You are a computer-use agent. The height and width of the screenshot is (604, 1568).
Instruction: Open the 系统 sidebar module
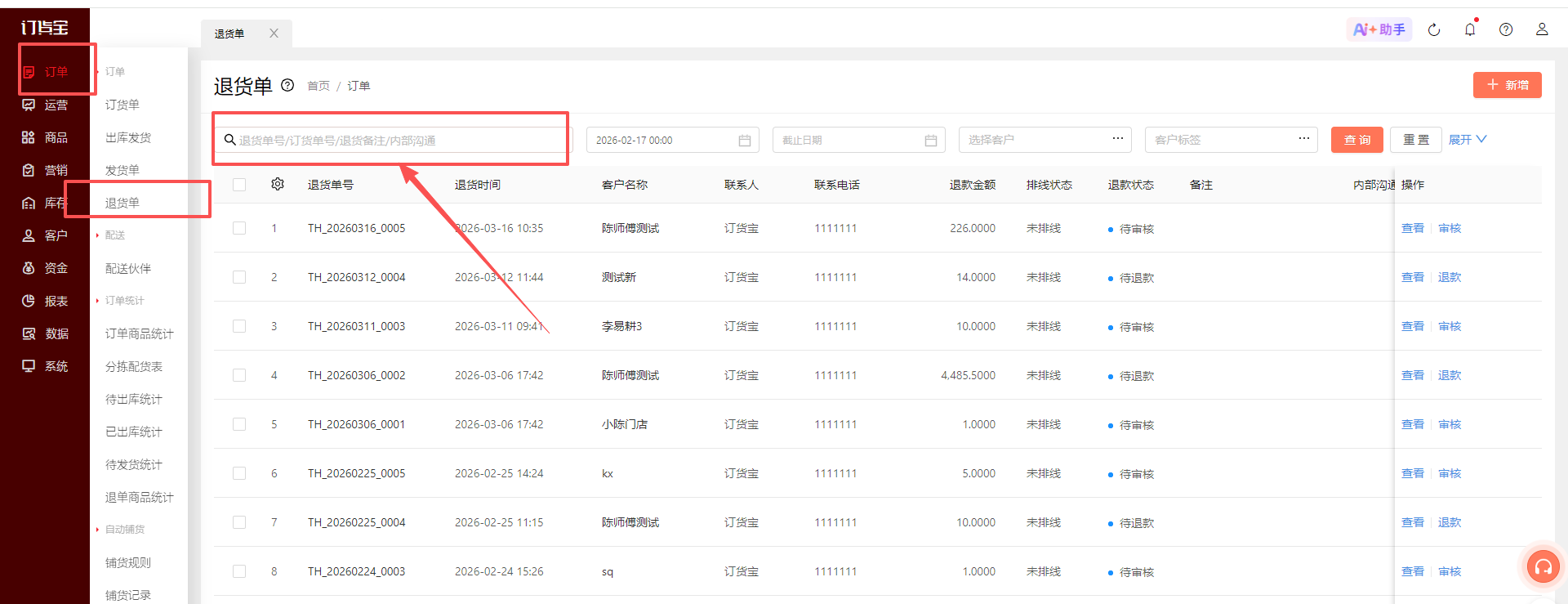46,366
